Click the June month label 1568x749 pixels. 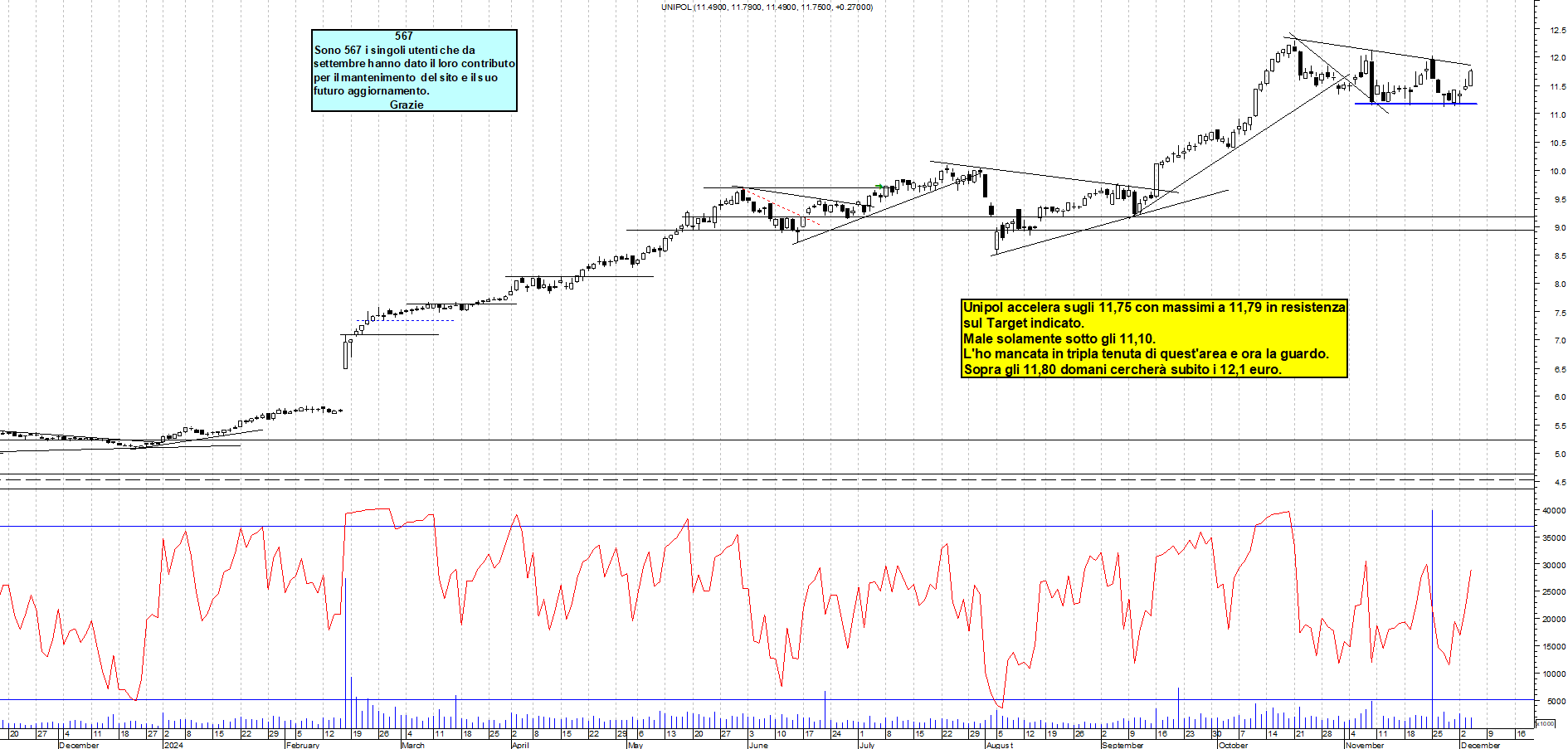click(758, 745)
